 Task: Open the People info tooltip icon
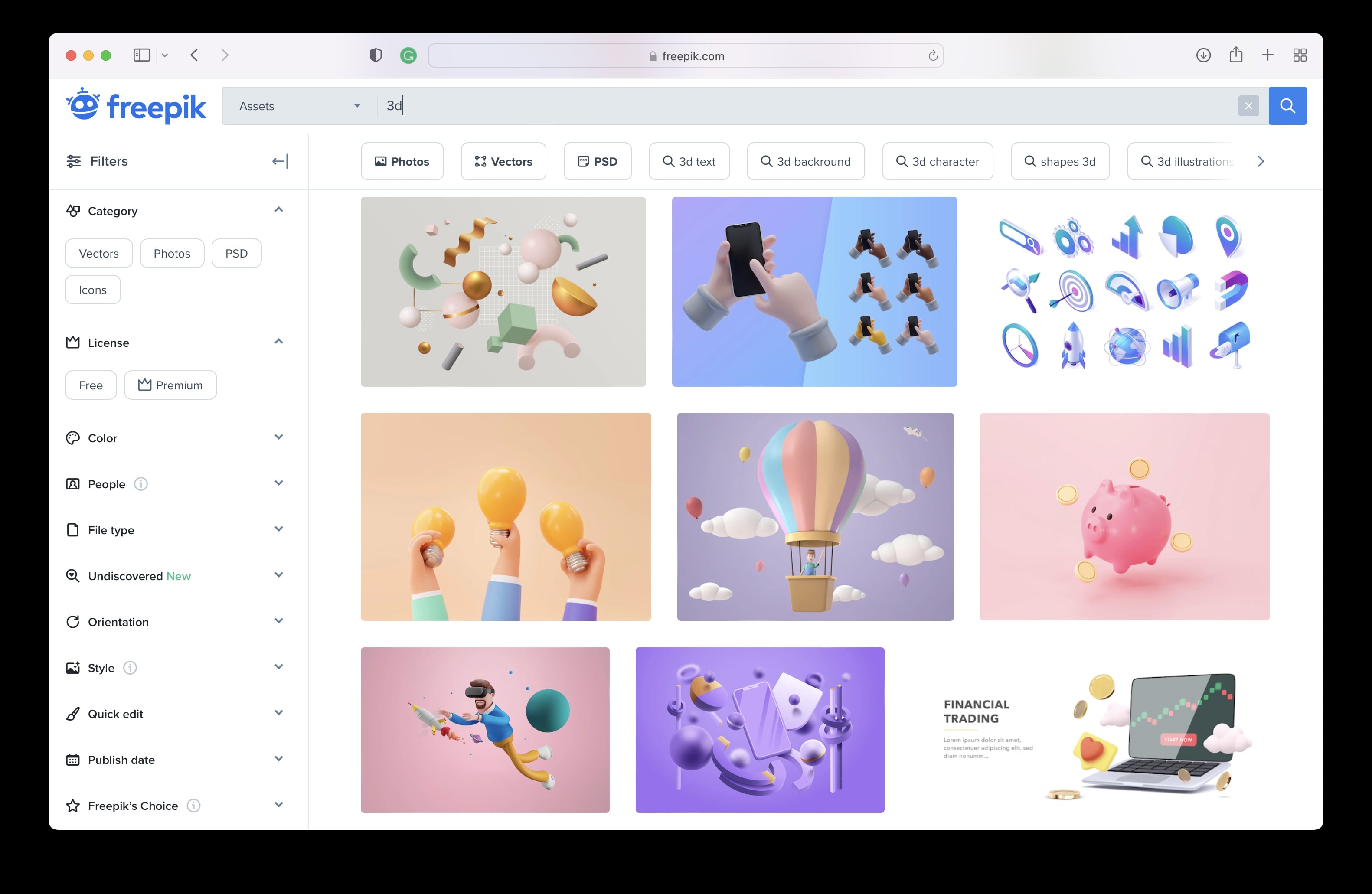point(141,484)
